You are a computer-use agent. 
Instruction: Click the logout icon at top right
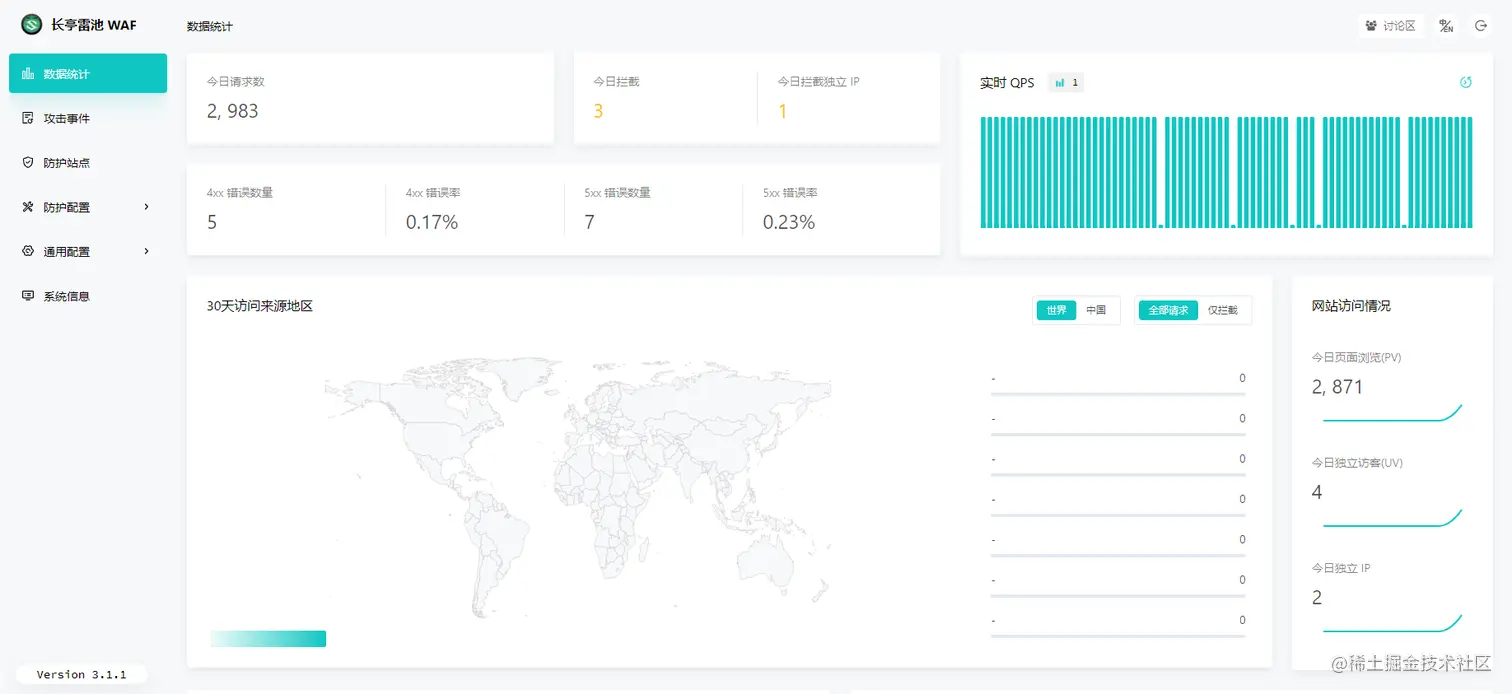1481,26
